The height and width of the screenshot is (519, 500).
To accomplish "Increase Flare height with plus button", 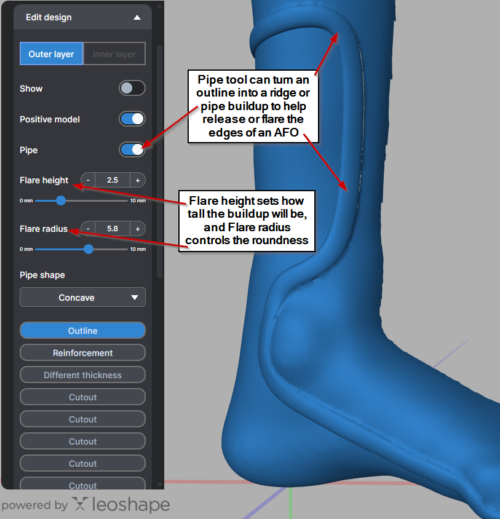I will 137,180.
